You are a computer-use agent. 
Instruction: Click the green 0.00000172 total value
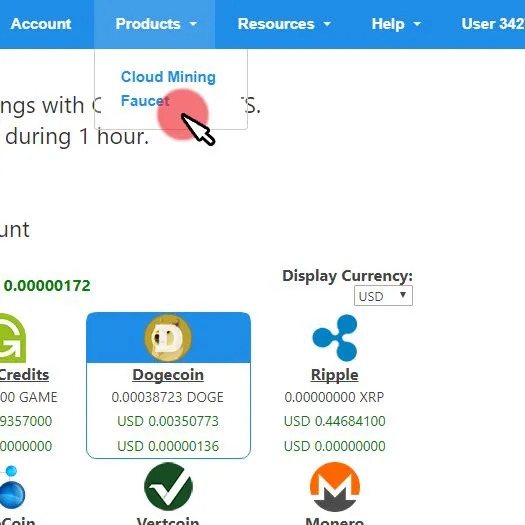[47, 286]
